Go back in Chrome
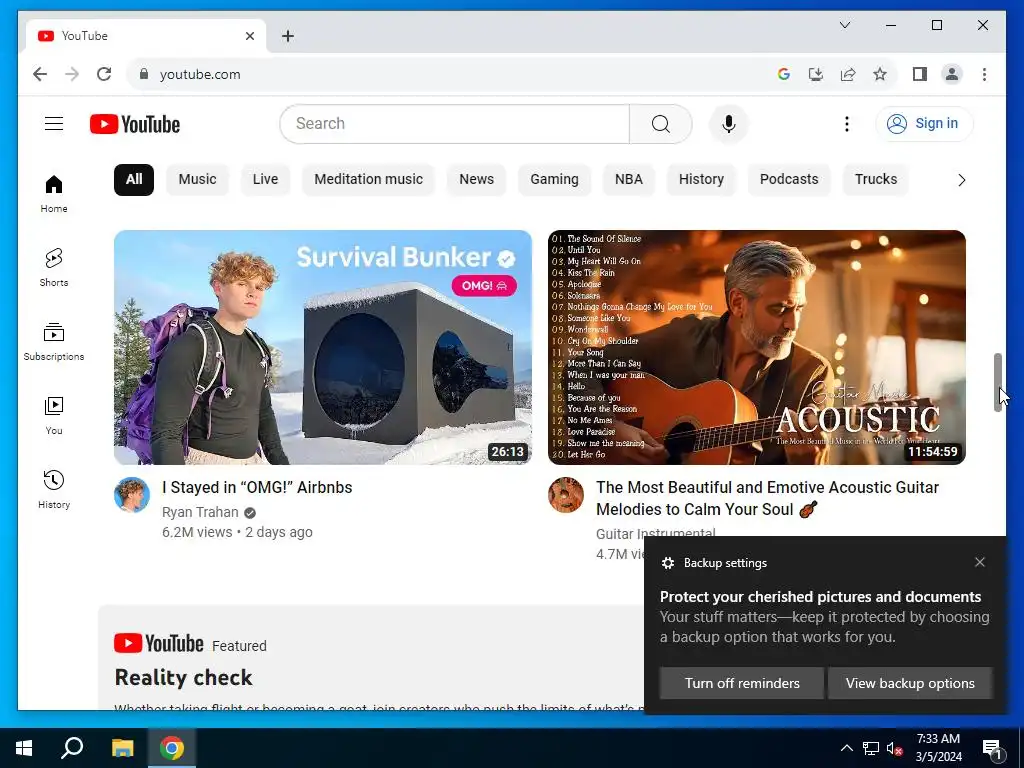1024x768 pixels. point(40,74)
